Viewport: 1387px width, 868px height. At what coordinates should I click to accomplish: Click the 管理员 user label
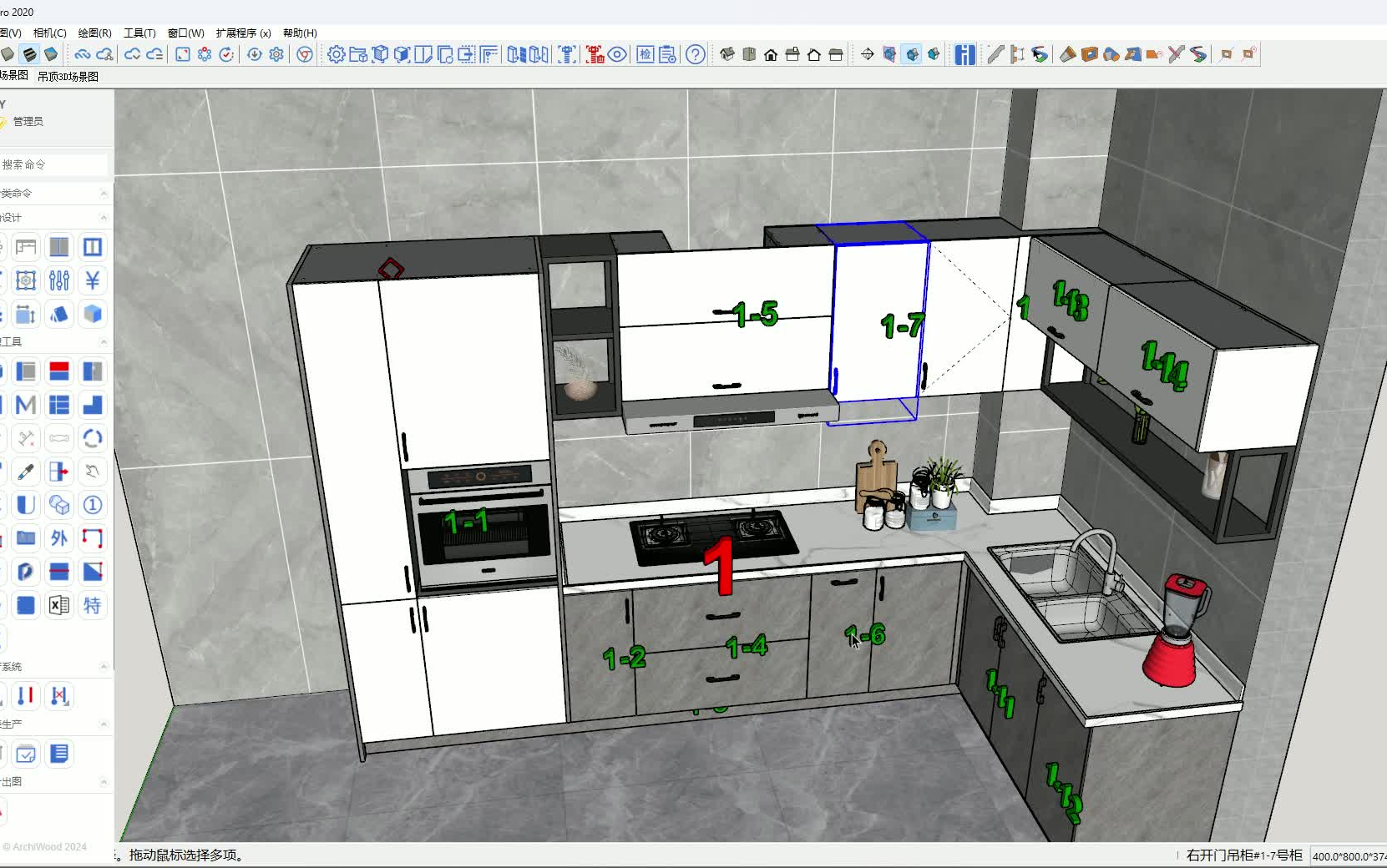click(x=28, y=121)
